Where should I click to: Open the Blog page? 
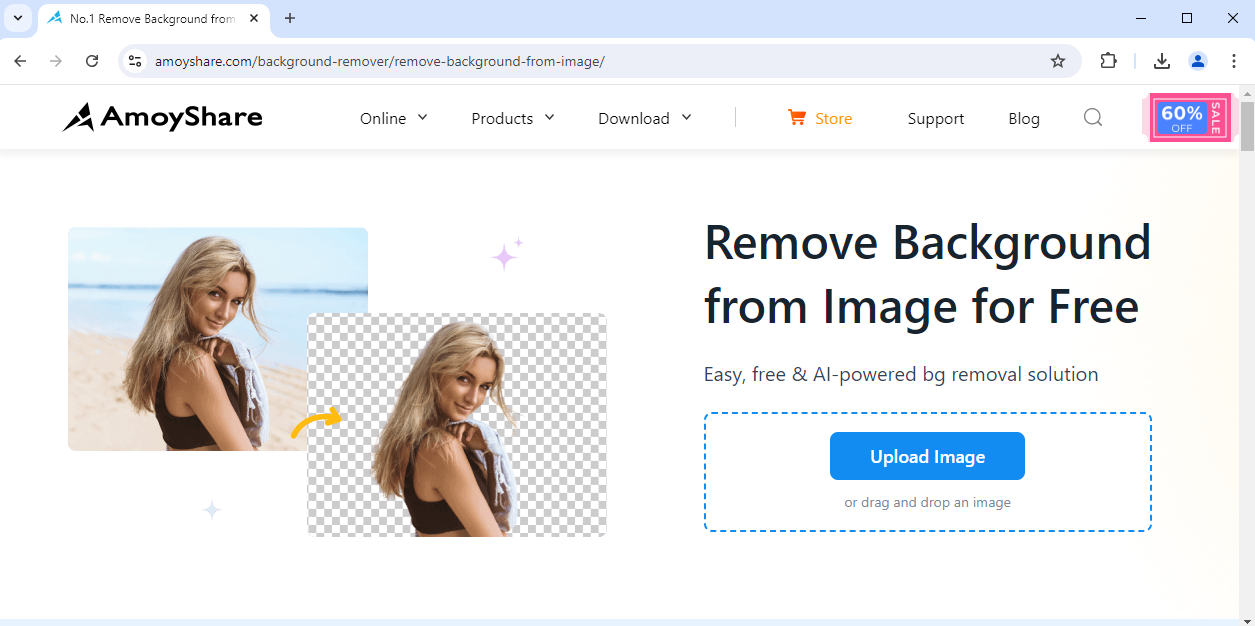point(1024,118)
